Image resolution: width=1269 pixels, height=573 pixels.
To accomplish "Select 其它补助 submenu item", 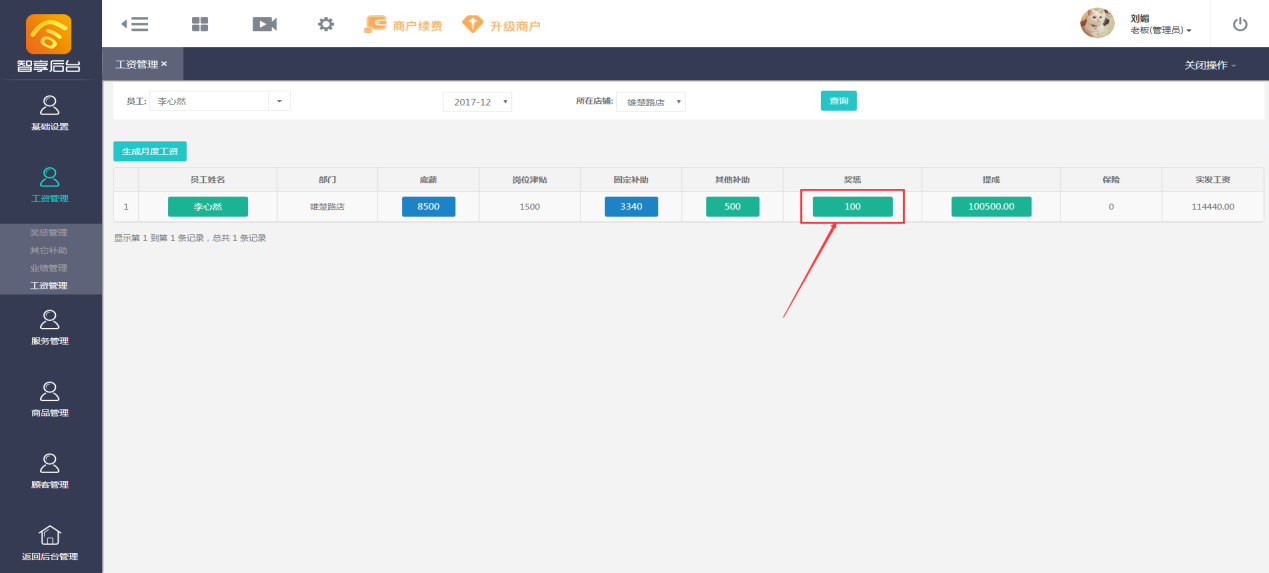I will click(49, 250).
